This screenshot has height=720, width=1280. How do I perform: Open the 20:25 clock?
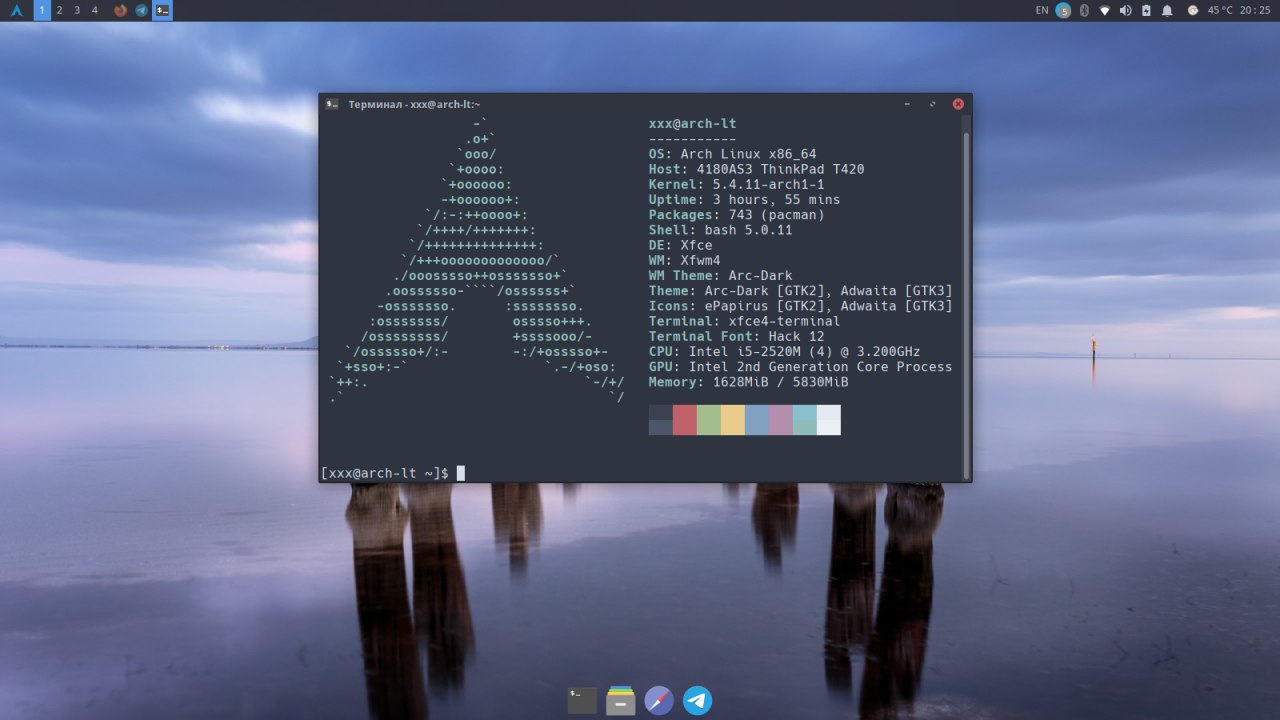pos(1255,10)
